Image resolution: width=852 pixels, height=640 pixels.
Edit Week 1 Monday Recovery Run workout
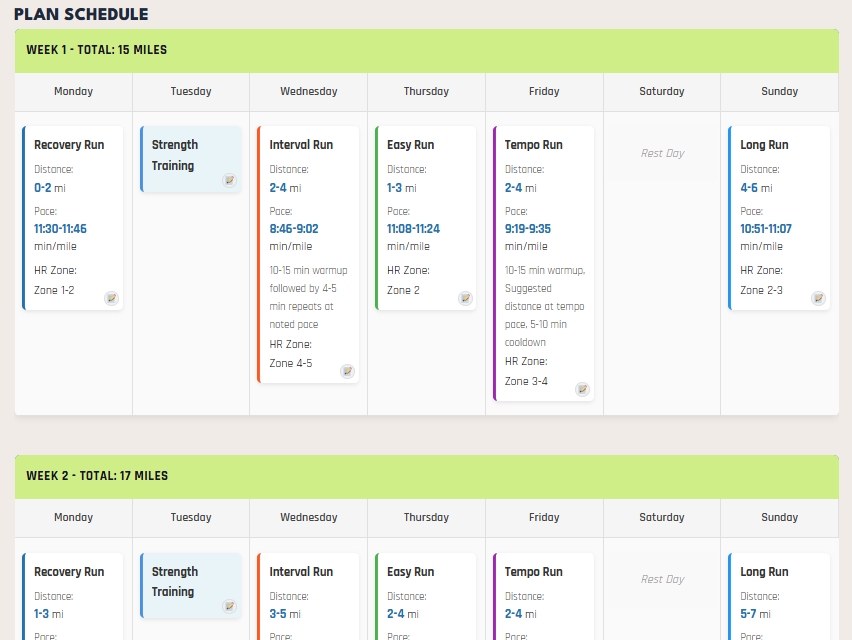(x=111, y=298)
